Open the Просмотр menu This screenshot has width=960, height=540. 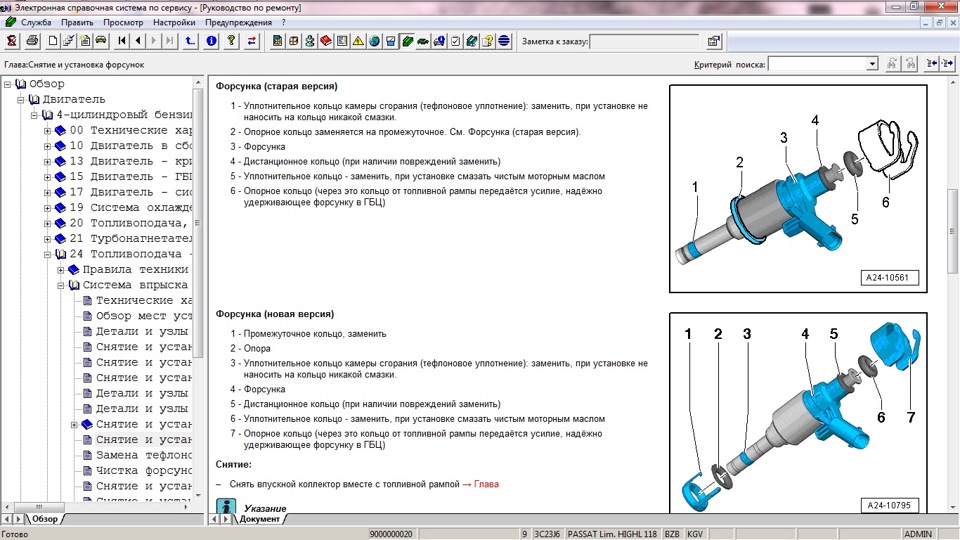(123, 22)
